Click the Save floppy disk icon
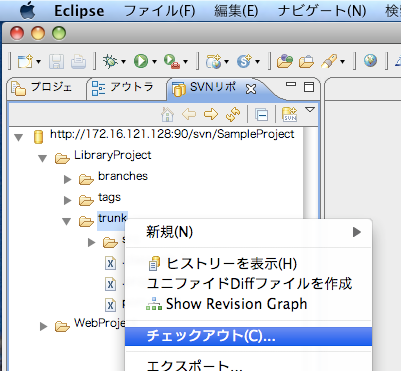Viewport: 401px width, 371px height. coord(57,62)
